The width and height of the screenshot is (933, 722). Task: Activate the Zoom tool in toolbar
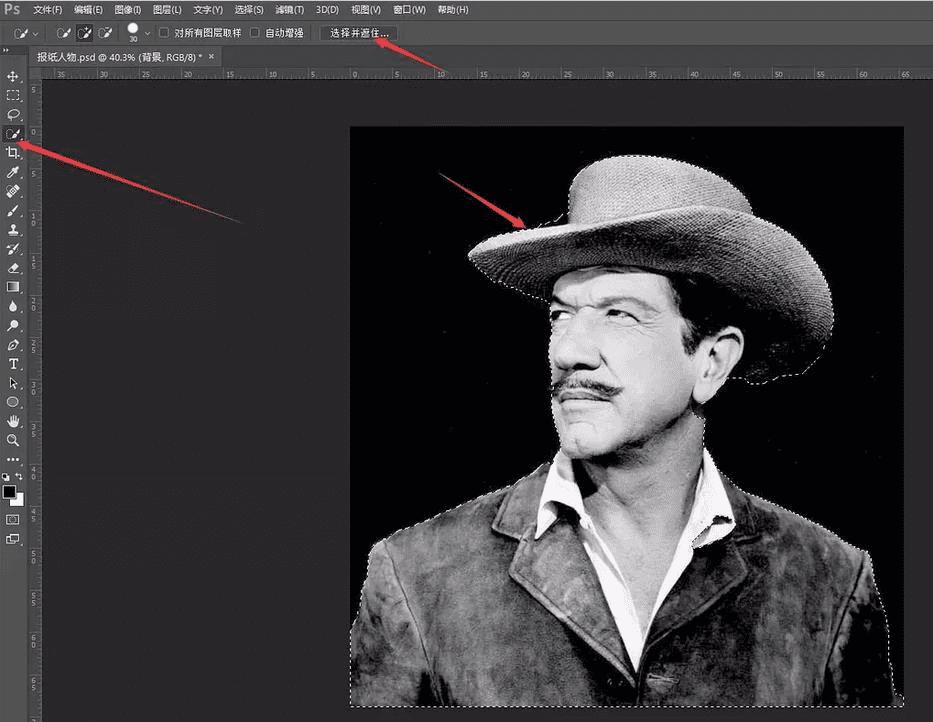pyautogui.click(x=13, y=440)
